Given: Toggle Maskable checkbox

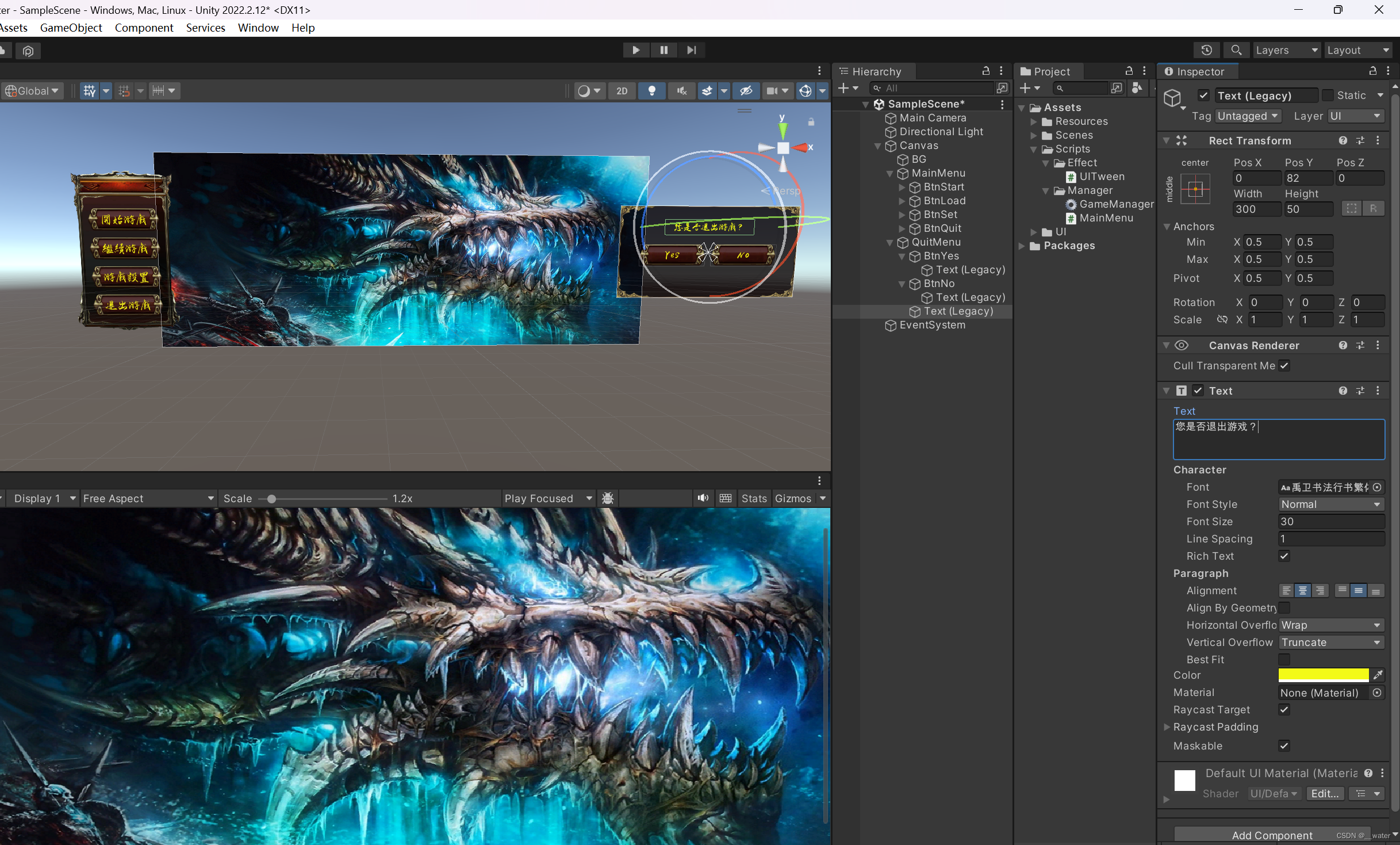Looking at the screenshot, I should click(x=1284, y=746).
